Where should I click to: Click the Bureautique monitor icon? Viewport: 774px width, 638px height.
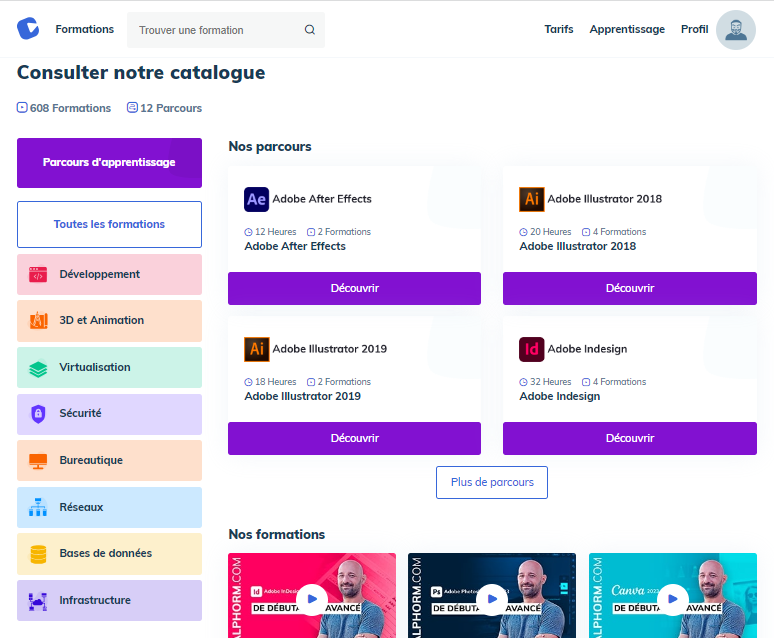(x=38, y=461)
